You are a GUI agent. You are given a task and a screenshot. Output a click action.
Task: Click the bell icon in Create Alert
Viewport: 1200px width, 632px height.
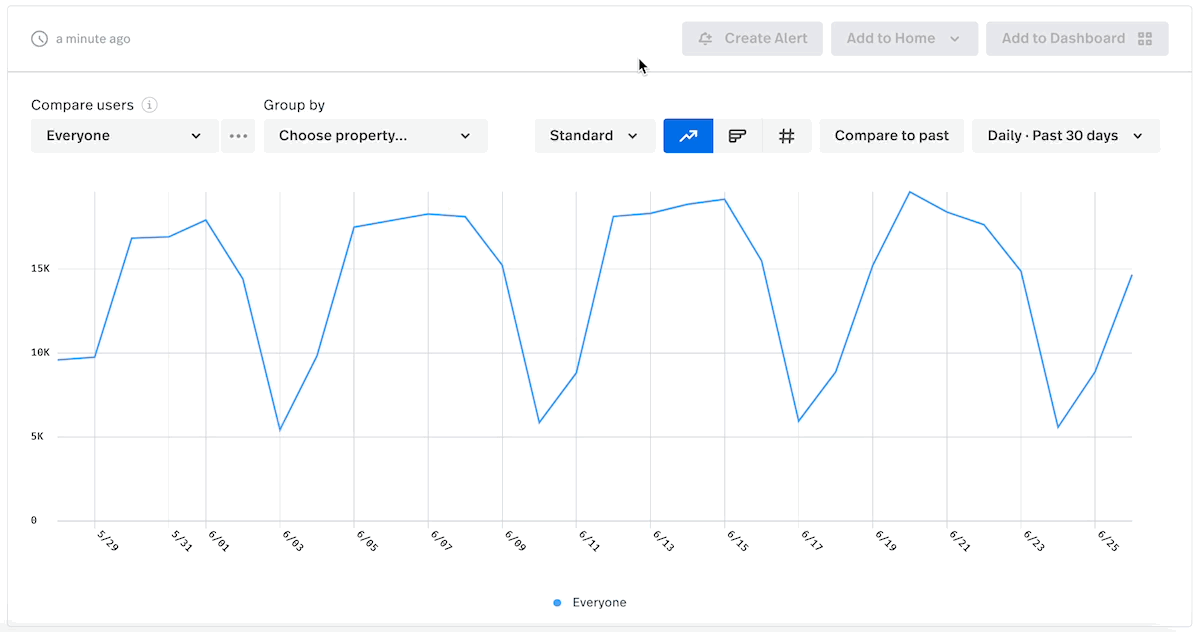[x=706, y=39]
